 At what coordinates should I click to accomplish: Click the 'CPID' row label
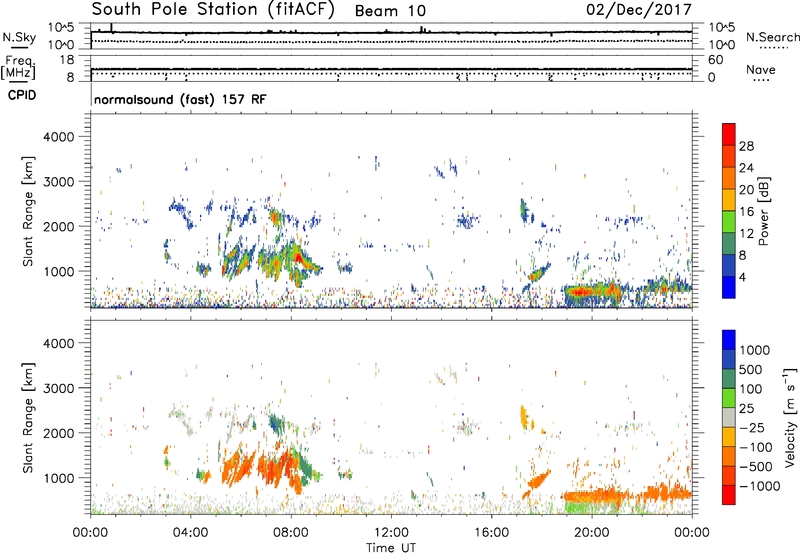coord(22,95)
